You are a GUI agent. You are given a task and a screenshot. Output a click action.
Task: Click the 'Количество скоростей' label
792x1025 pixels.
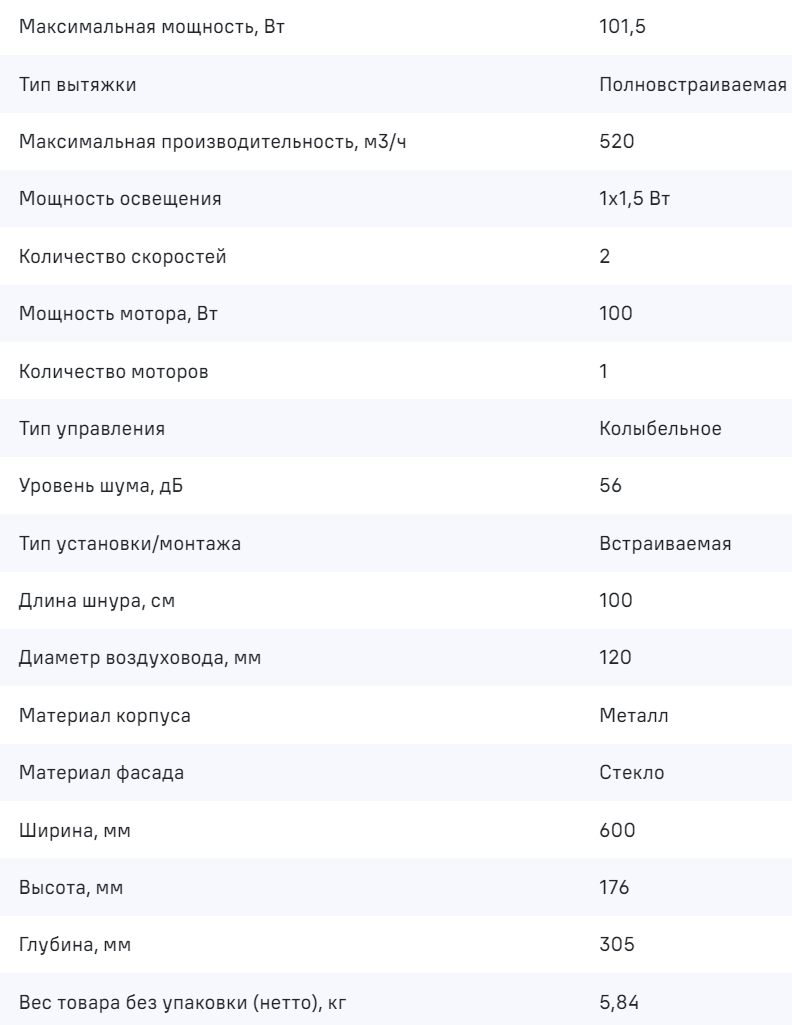tap(123, 256)
